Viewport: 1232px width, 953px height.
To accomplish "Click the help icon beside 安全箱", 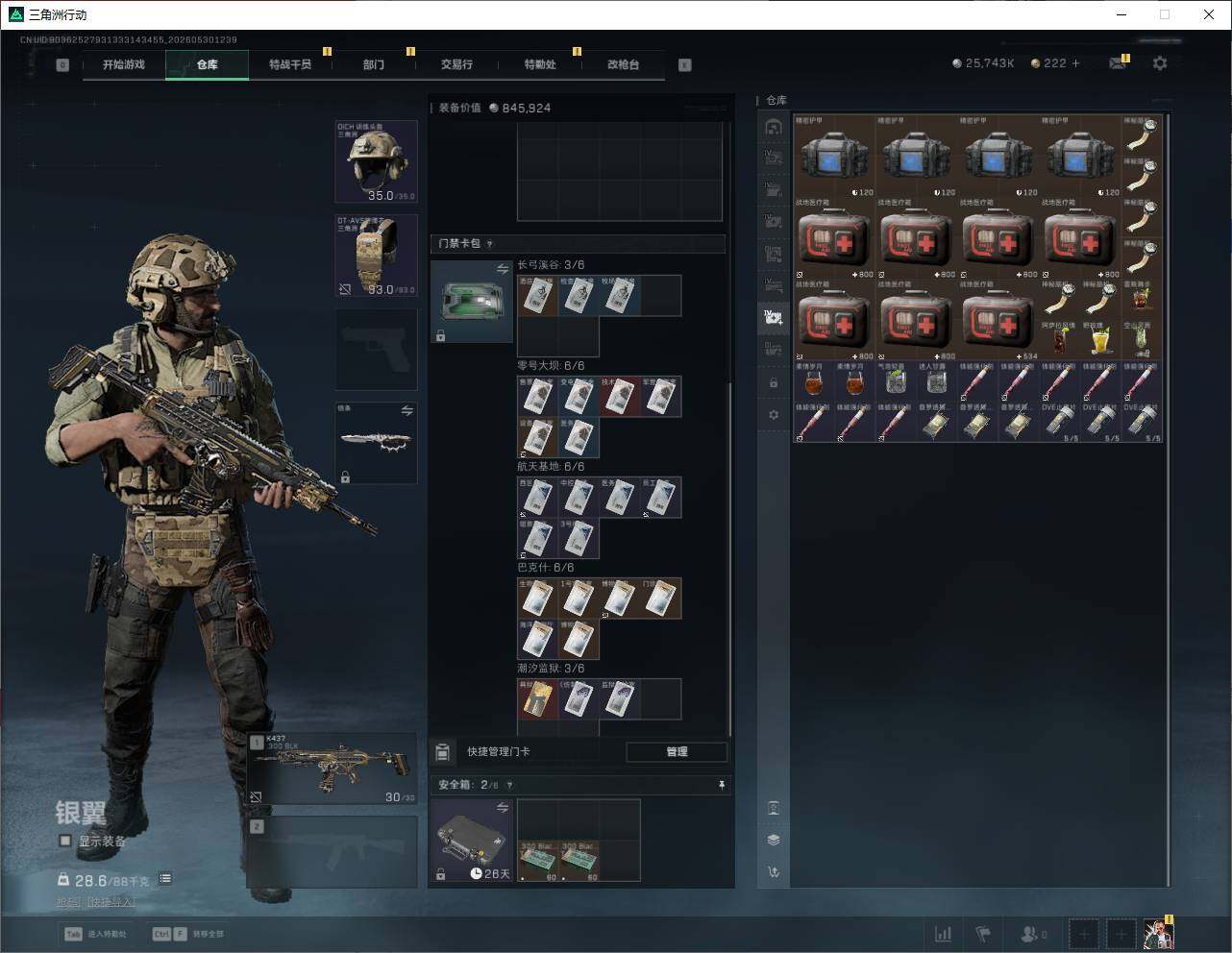I will [x=509, y=785].
